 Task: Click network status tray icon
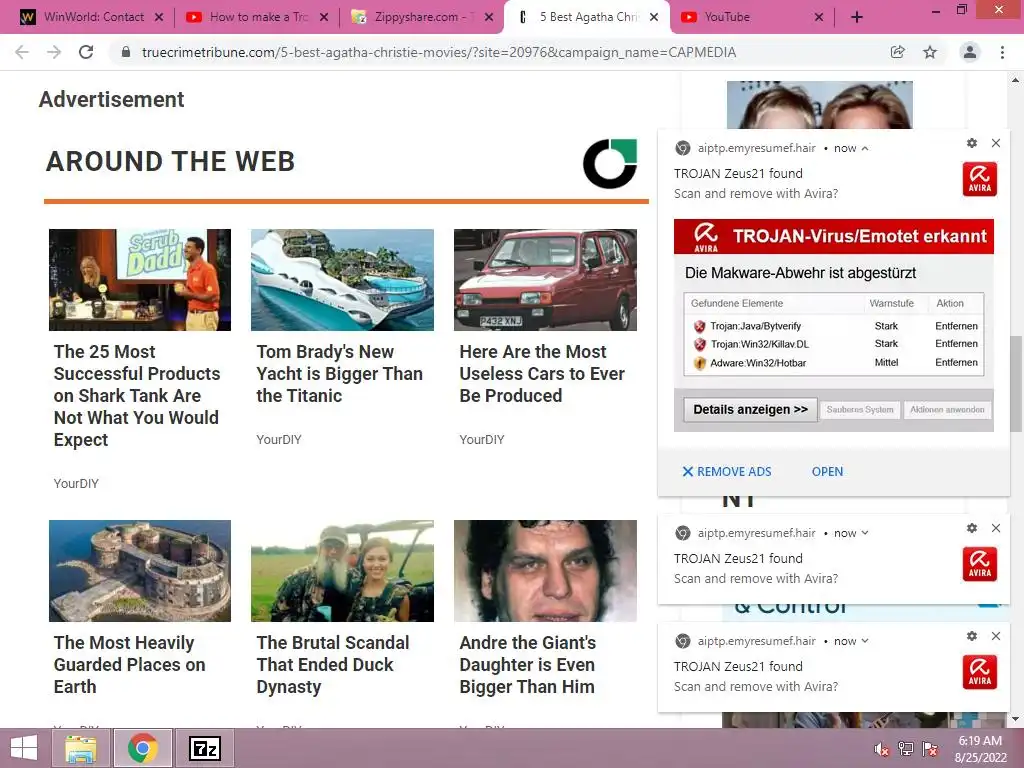coord(906,749)
